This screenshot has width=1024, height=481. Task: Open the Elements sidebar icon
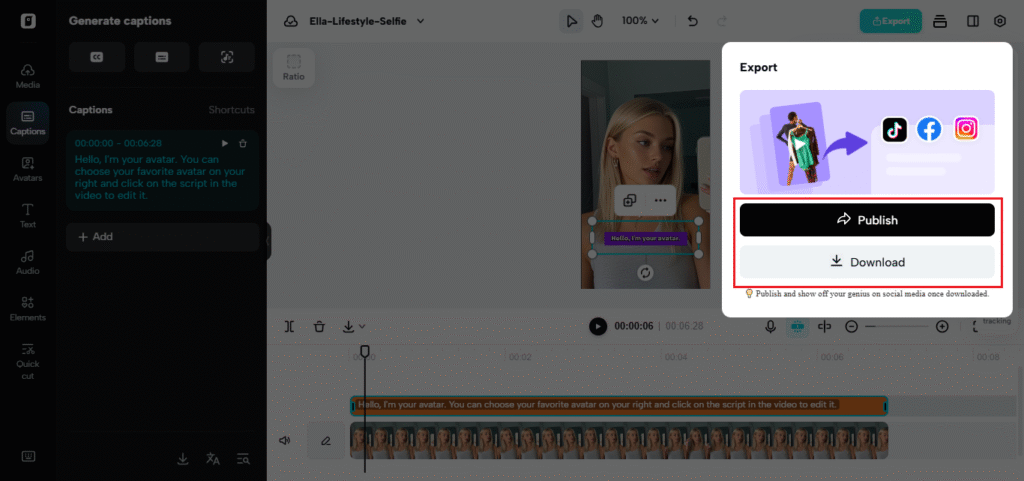coord(28,308)
